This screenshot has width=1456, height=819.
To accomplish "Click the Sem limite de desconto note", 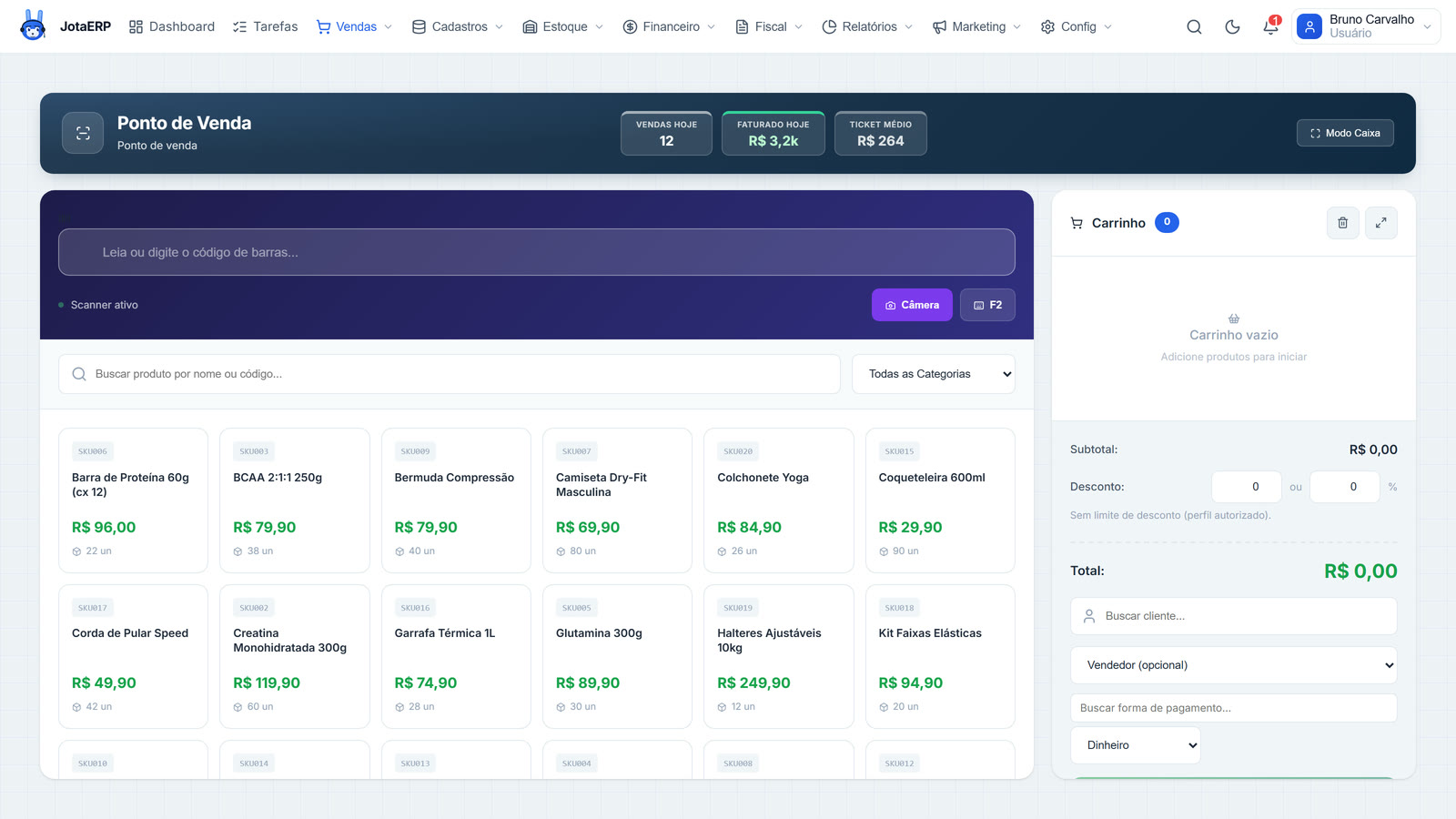I will click(1170, 515).
